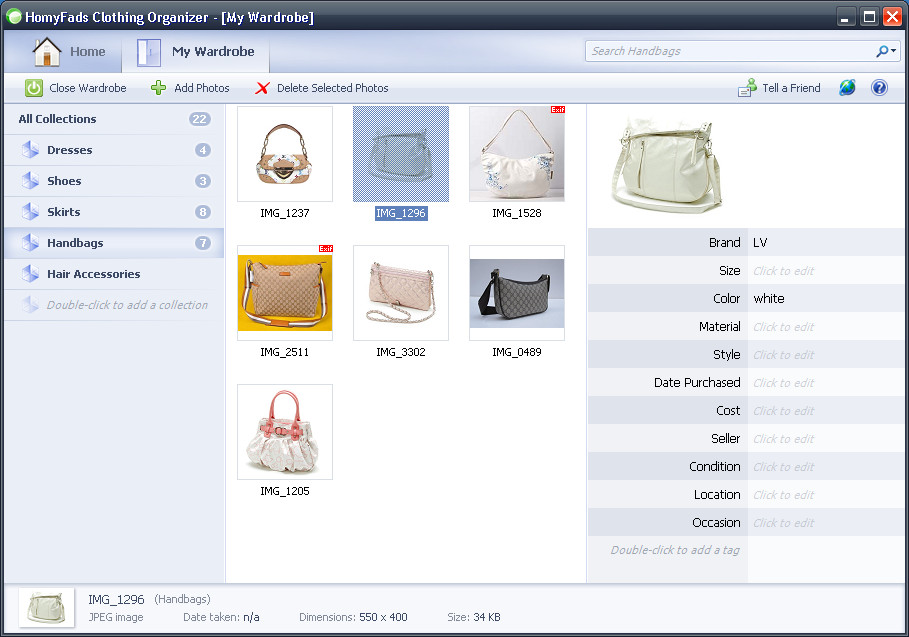Click the search magnifier icon
909x637 pixels.
(882, 51)
